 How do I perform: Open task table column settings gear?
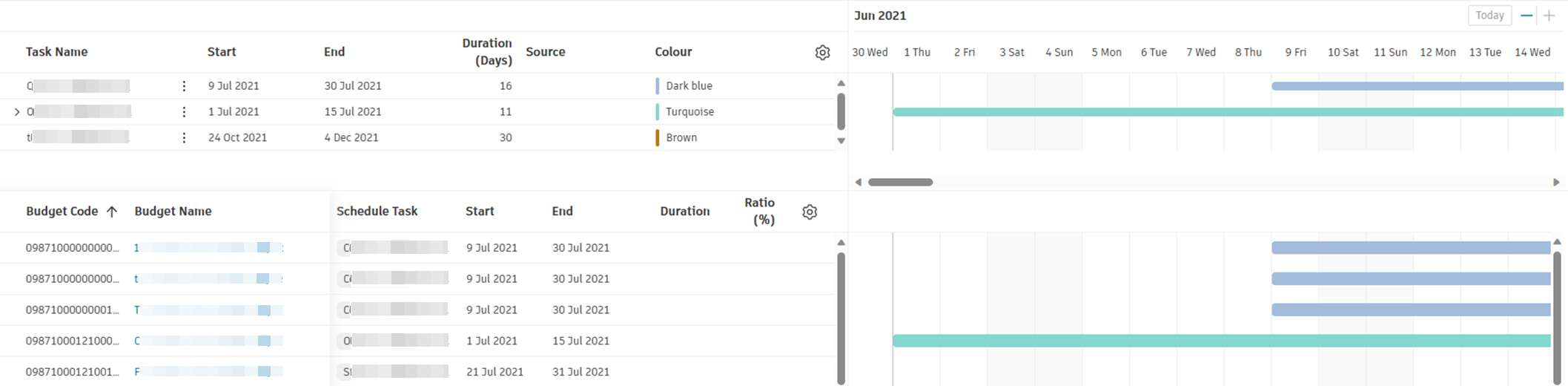(x=822, y=53)
